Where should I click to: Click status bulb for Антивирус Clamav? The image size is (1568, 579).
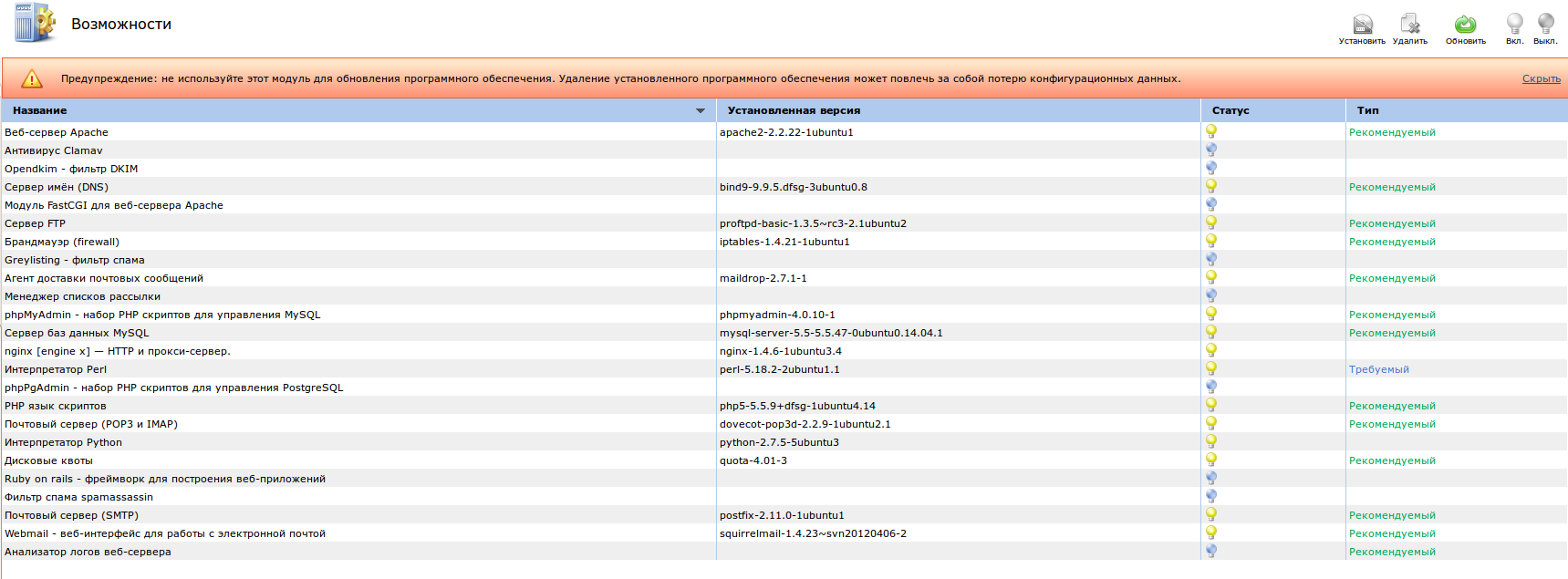pyautogui.click(x=1211, y=150)
